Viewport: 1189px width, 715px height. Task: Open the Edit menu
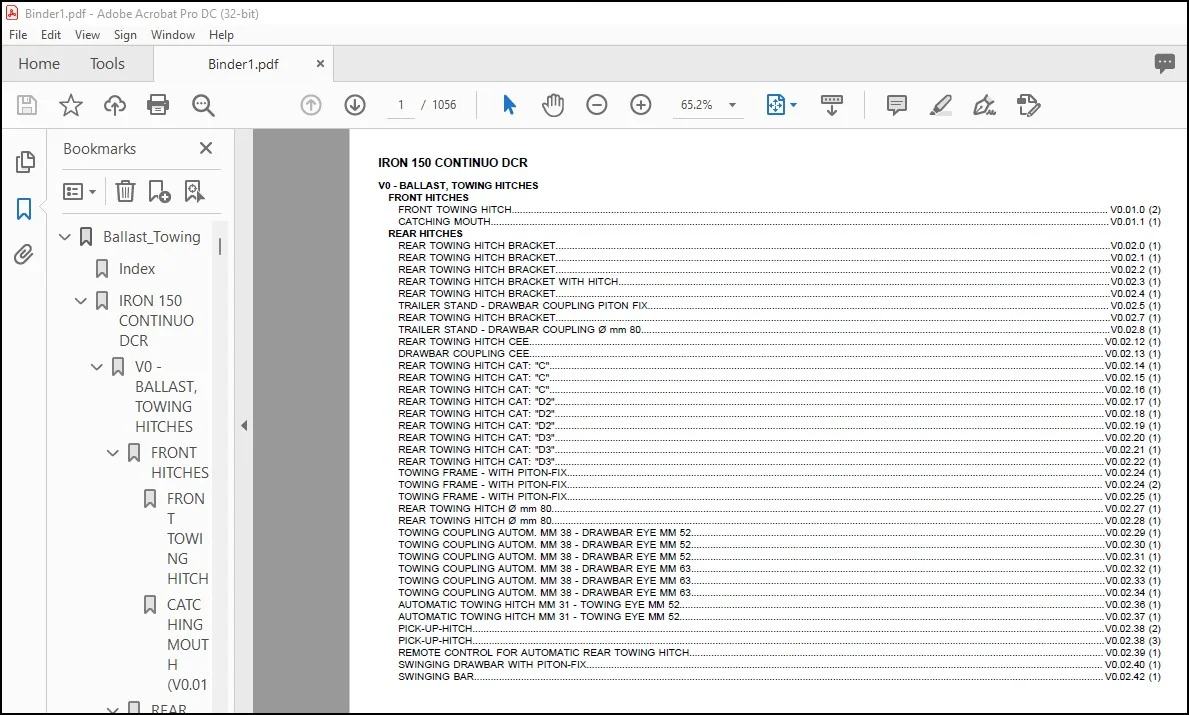tap(51, 35)
